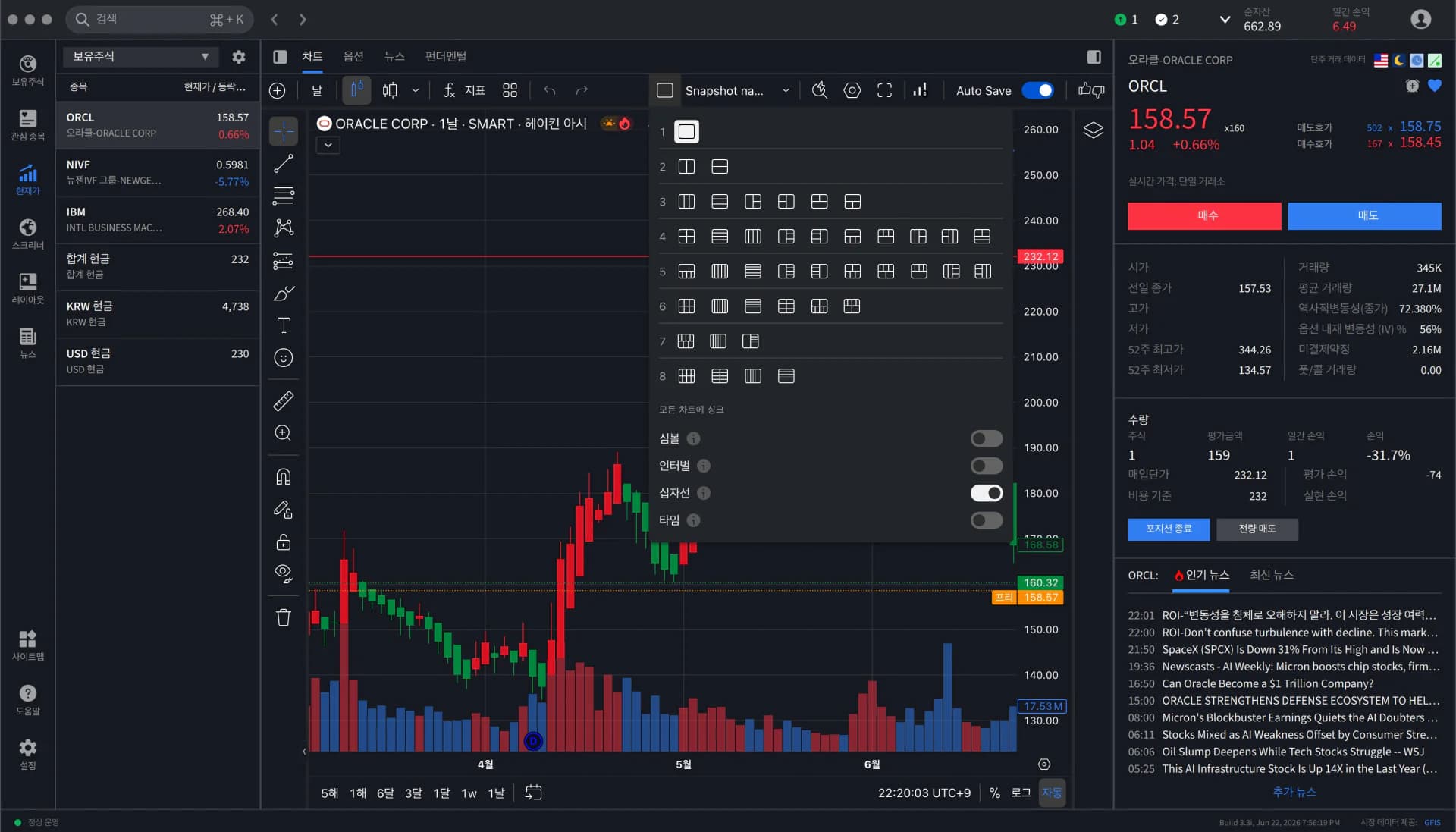Collapse the chart legend chevron

click(x=328, y=145)
